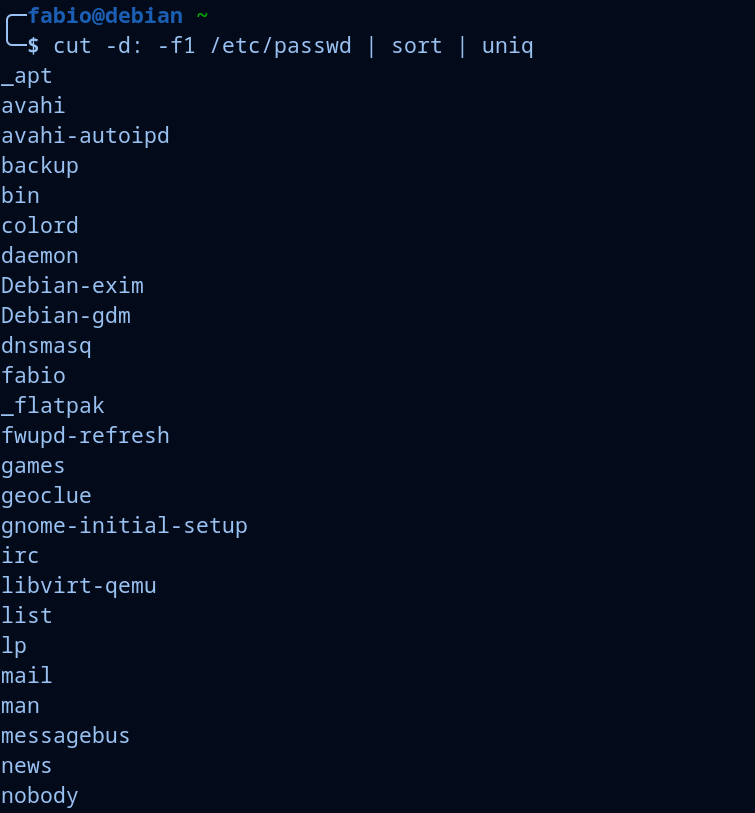Click the messagebus output entry
The height and width of the screenshot is (813, 755).
coord(66,736)
